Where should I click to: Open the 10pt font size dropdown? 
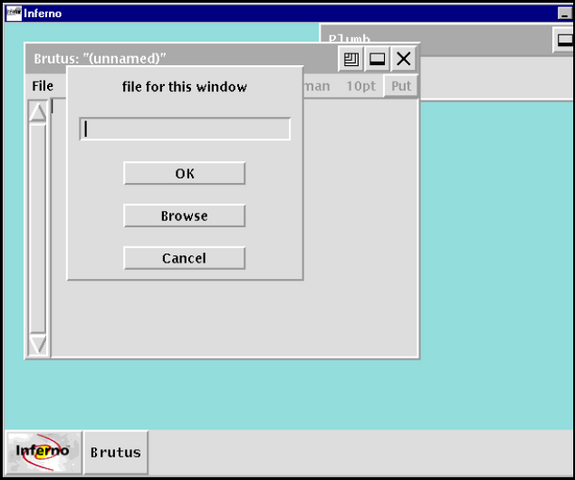coord(361,86)
